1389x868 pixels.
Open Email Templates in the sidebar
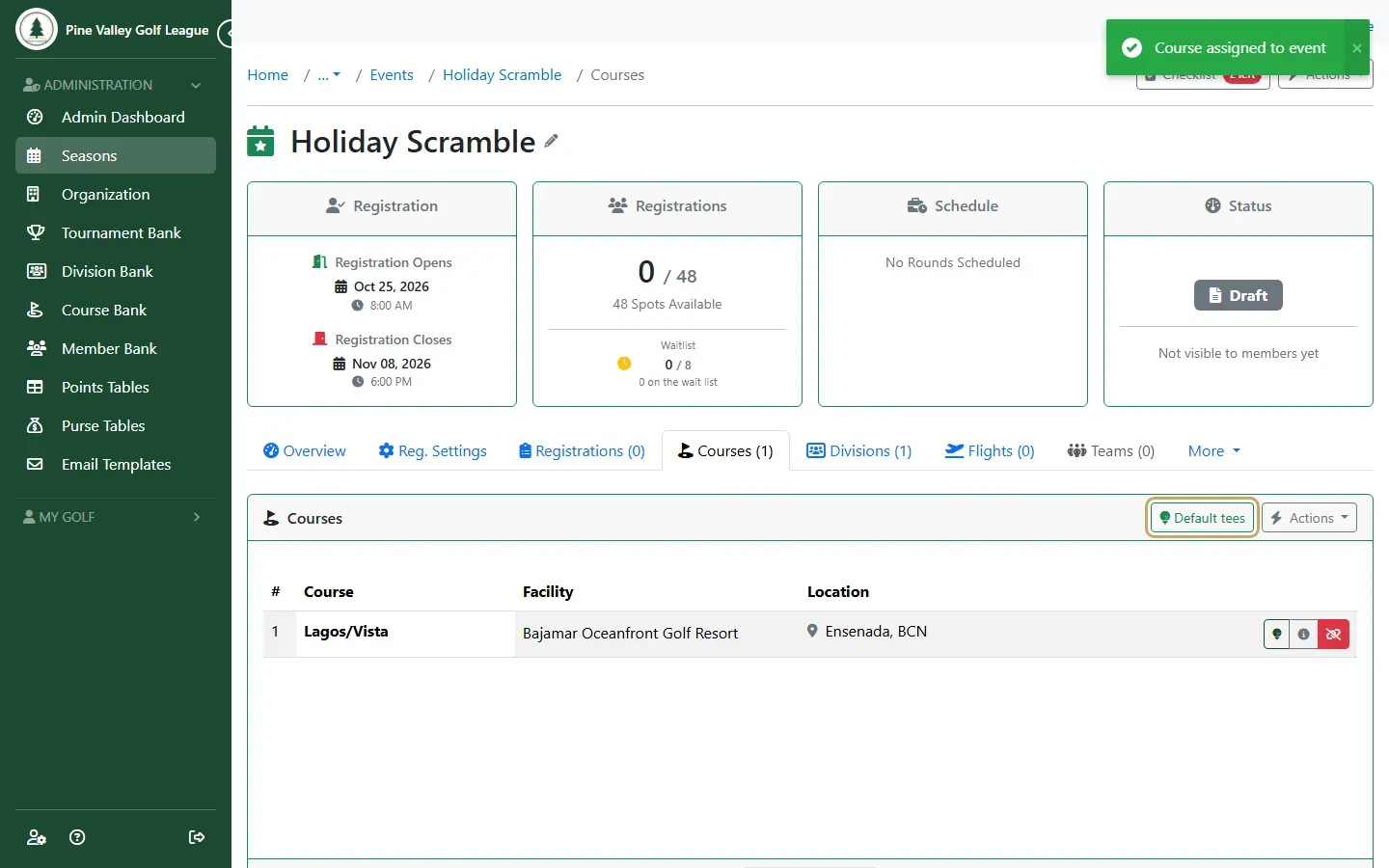(116, 464)
